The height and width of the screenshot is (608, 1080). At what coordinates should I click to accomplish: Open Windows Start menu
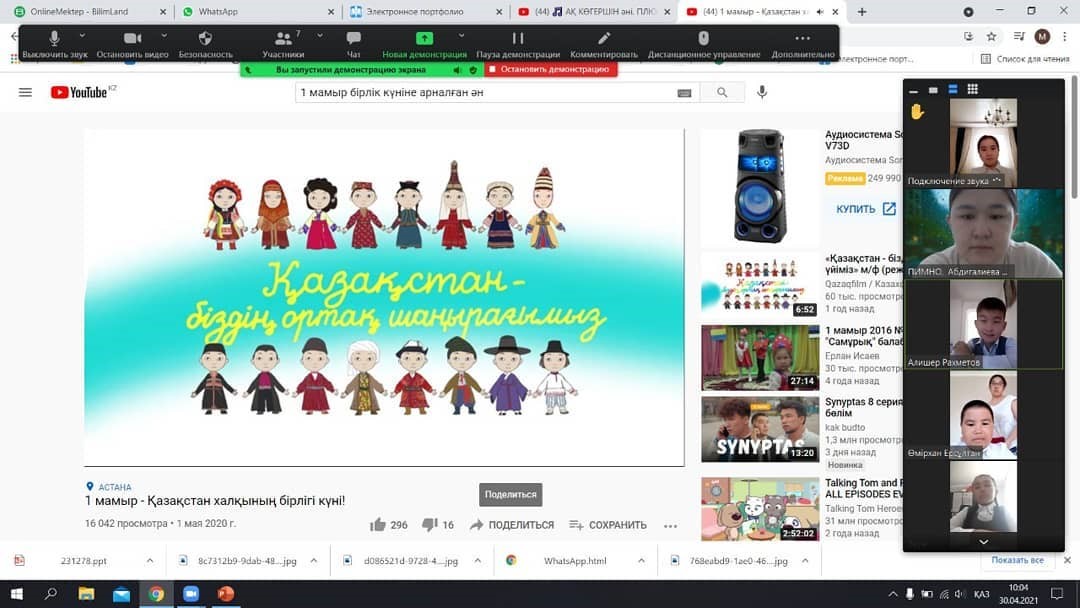tap(17, 594)
